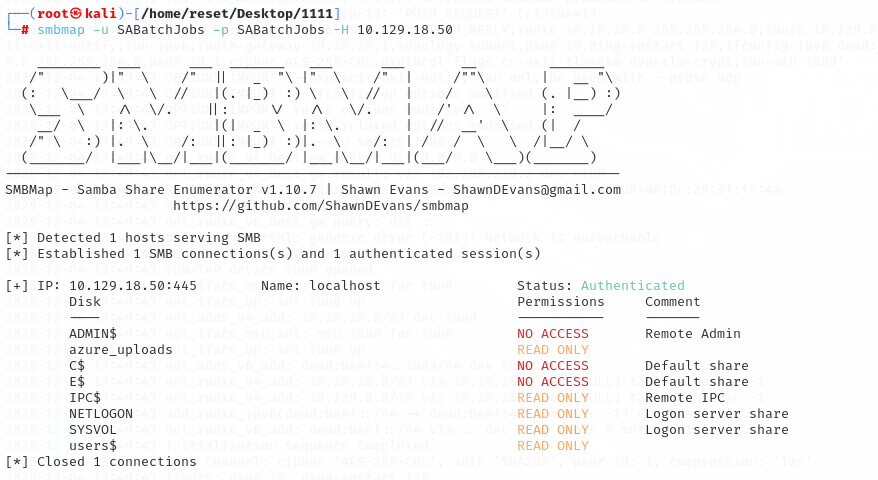Select the users$ share name
This screenshot has height=480, width=878.
coord(93,446)
